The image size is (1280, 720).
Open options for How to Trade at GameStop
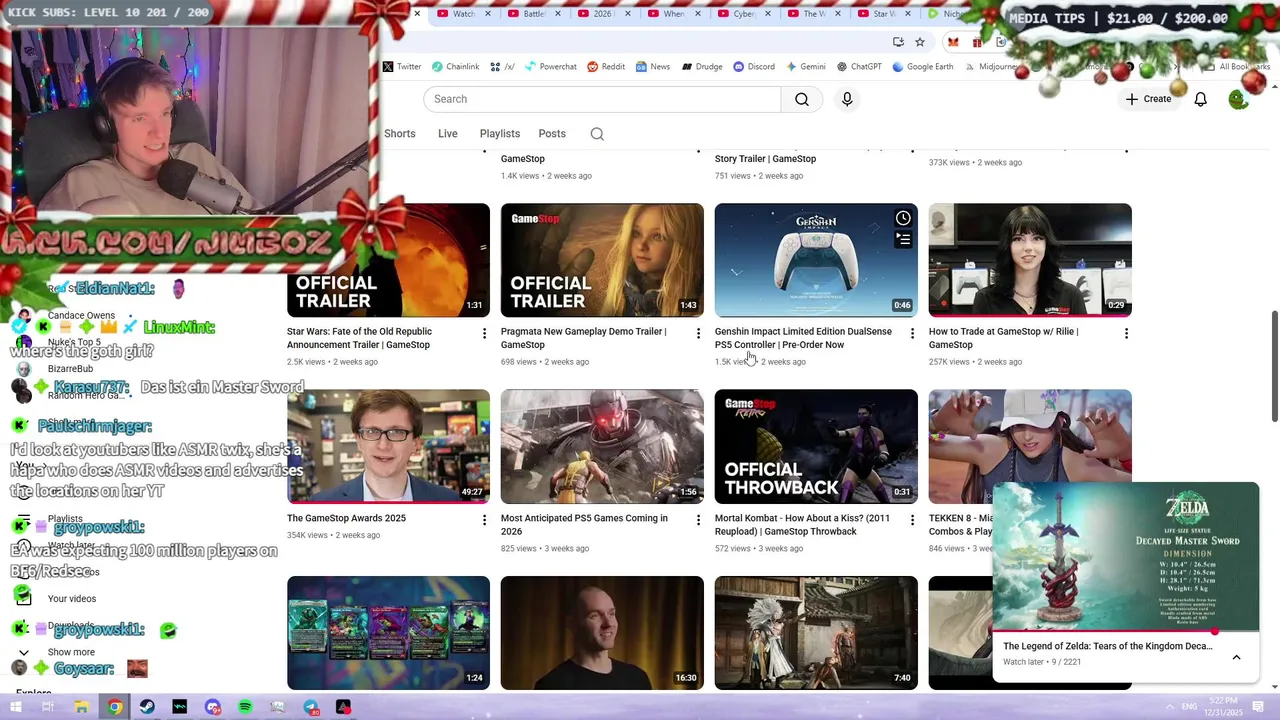(x=1126, y=333)
